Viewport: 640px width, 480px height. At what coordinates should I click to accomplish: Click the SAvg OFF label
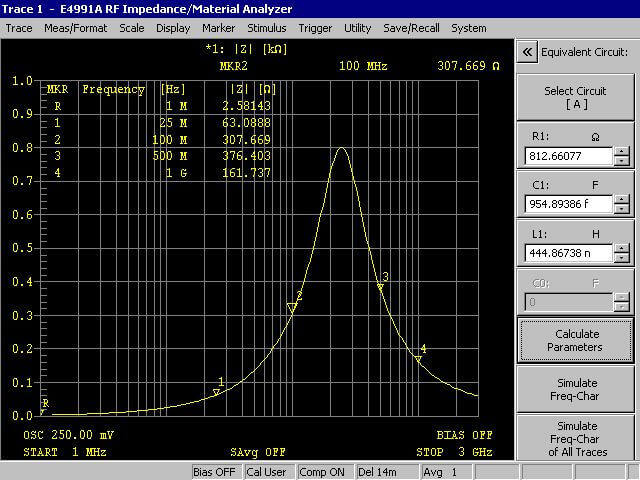pyautogui.click(x=258, y=452)
